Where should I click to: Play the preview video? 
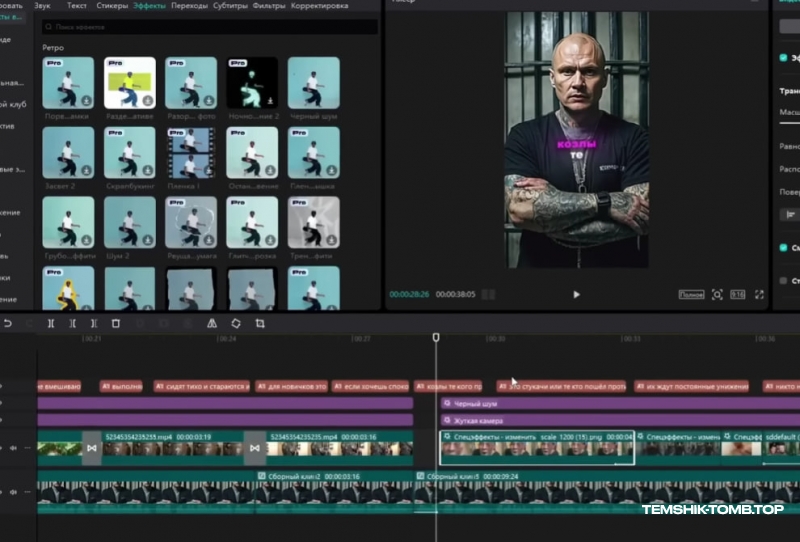tap(577, 294)
